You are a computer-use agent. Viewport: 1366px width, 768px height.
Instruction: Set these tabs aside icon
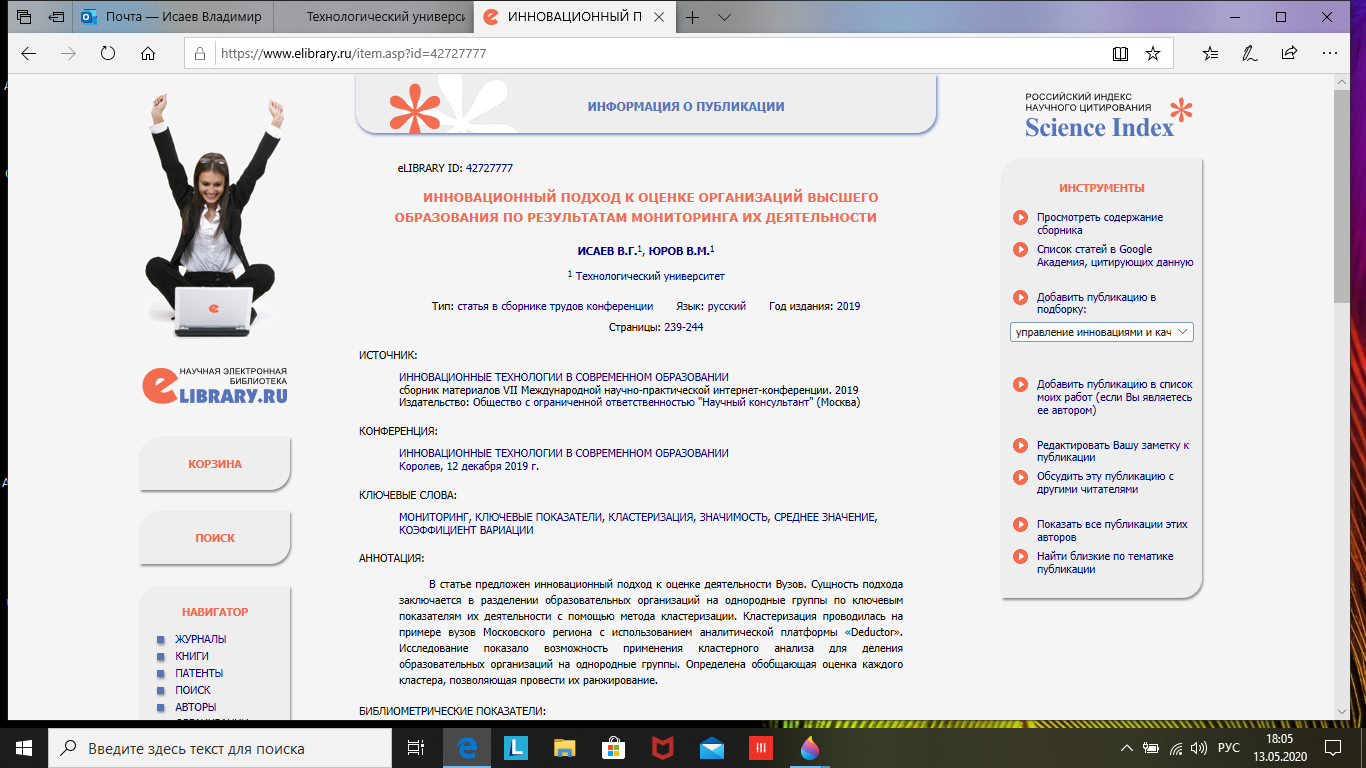coord(56,17)
